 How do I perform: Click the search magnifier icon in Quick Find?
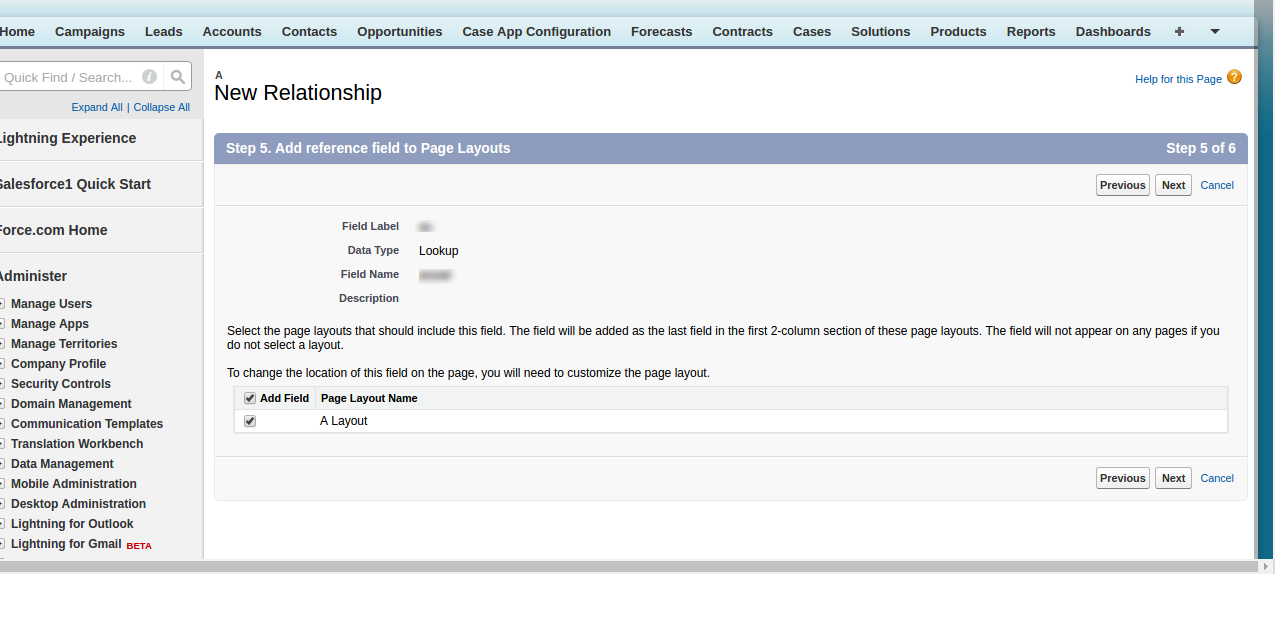point(177,77)
